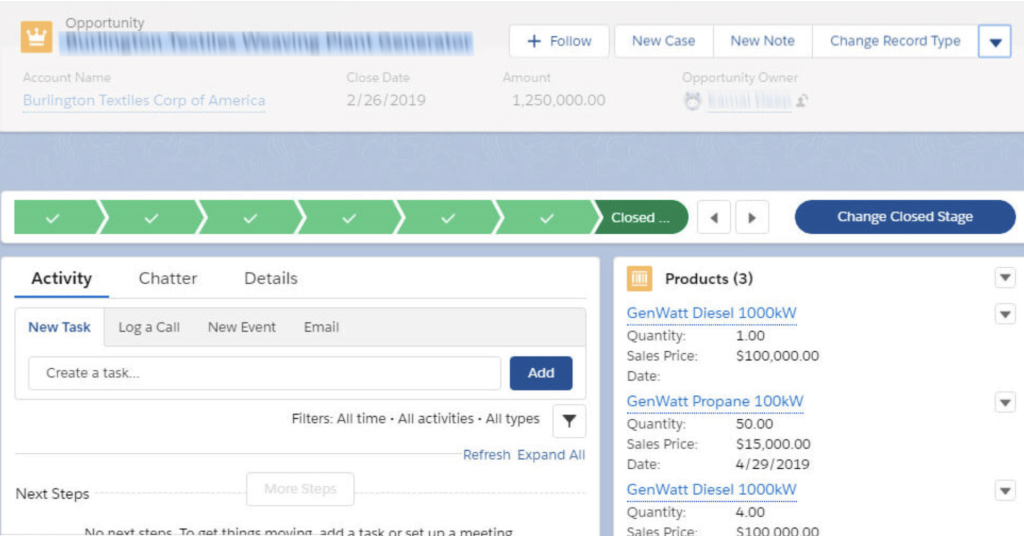Click the Products (3) header link
The width and height of the screenshot is (1024, 536).
[709, 279]
